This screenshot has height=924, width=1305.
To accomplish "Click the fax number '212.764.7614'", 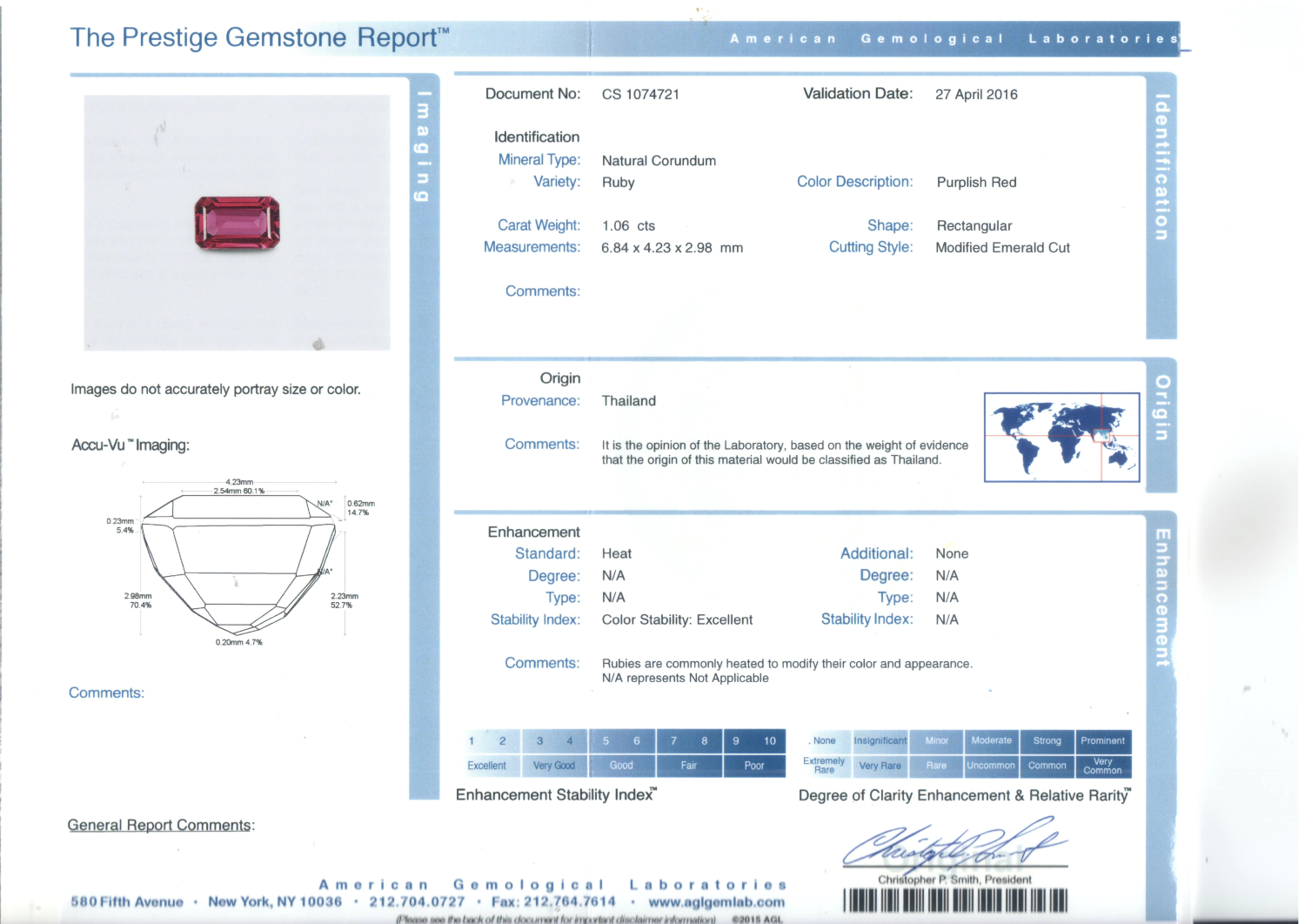I will tap(570, 902).
